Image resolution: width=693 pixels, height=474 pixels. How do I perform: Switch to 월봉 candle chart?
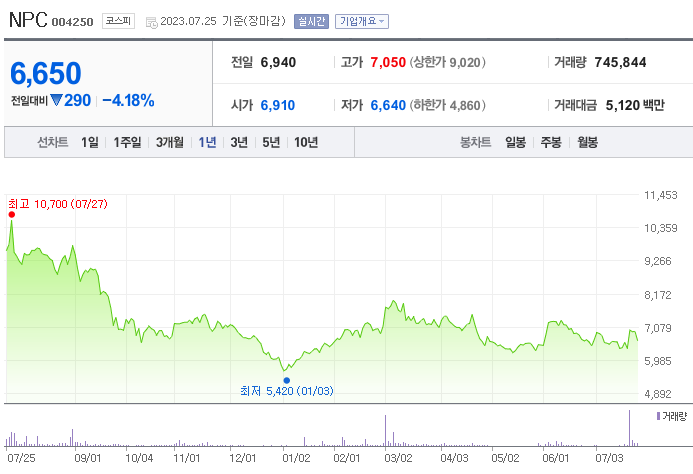pyautogui.click(x=587, y=142)
